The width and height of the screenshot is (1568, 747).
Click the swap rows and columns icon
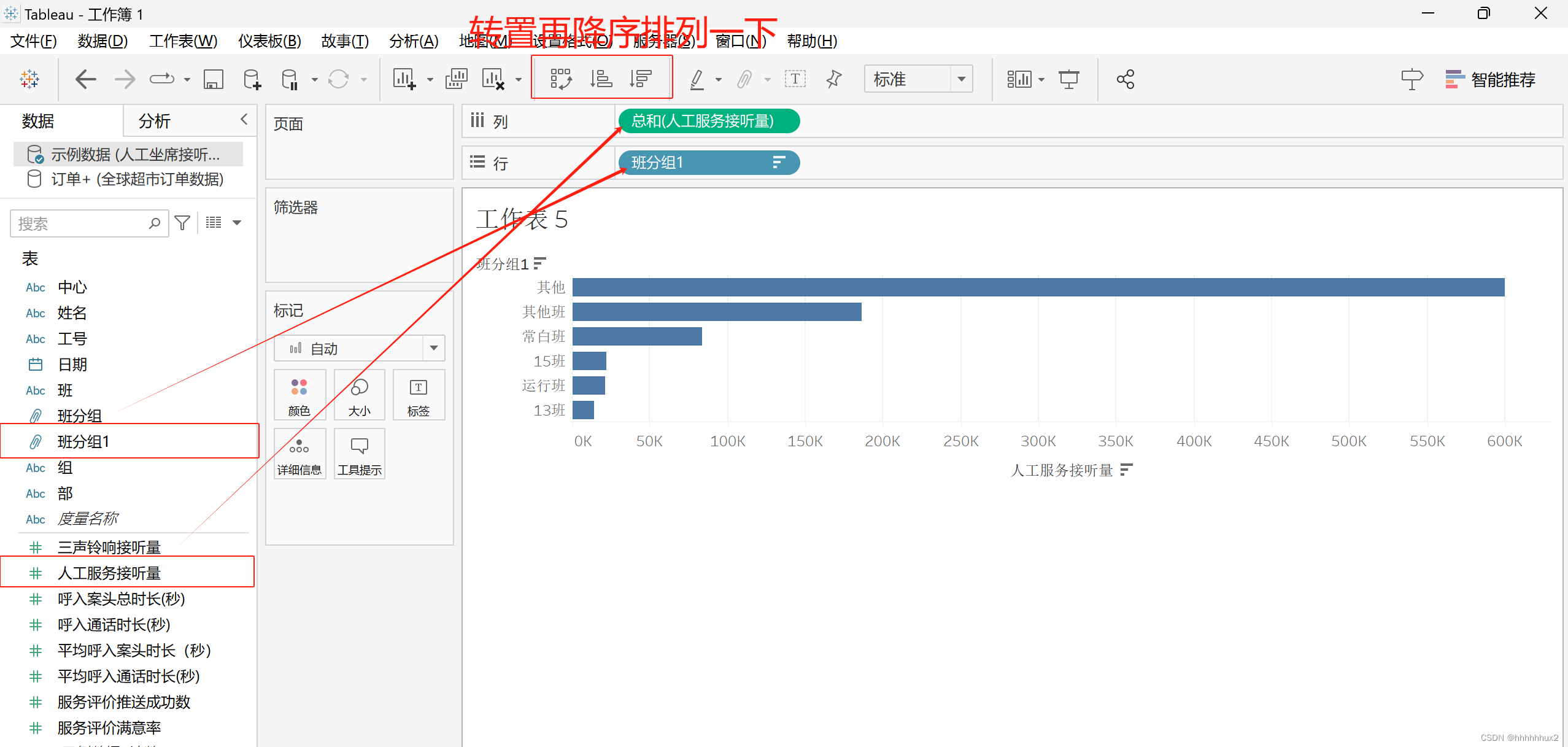[561, 79]
